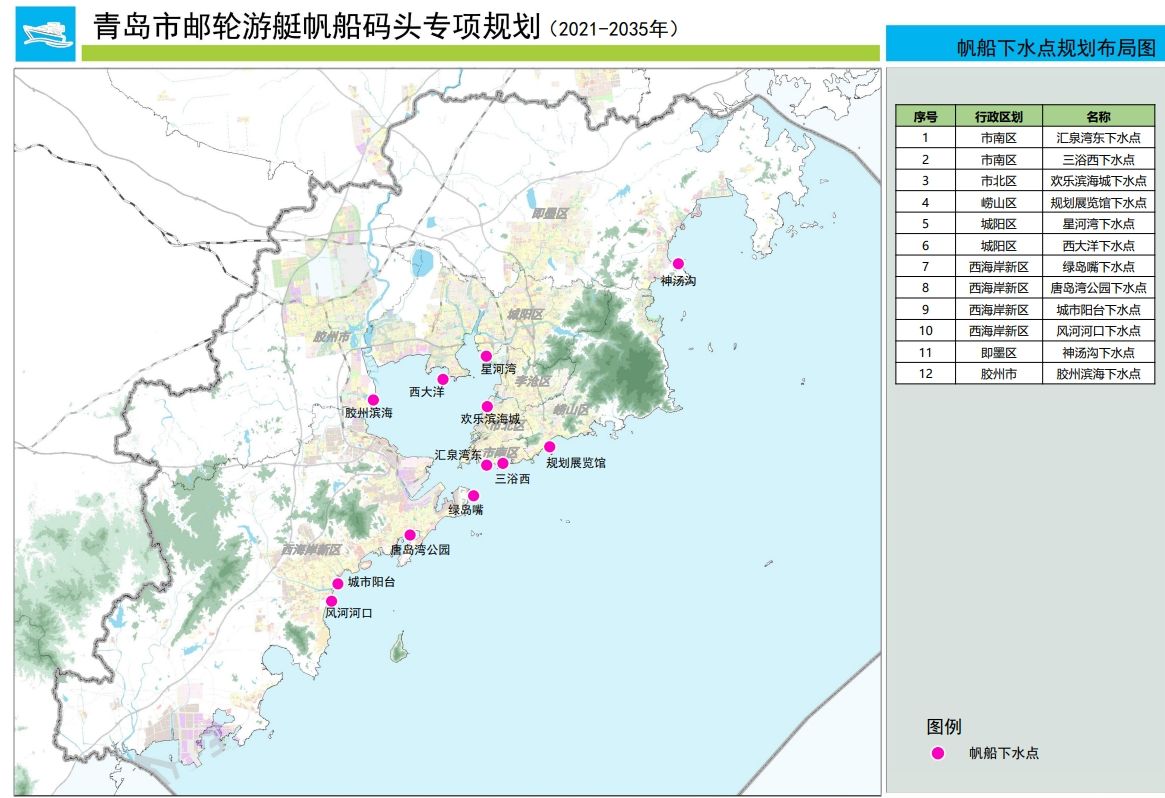Click the 星河湾下水点 table cell
This screenshot has width=1165, height=798.
pos(1097,224)
